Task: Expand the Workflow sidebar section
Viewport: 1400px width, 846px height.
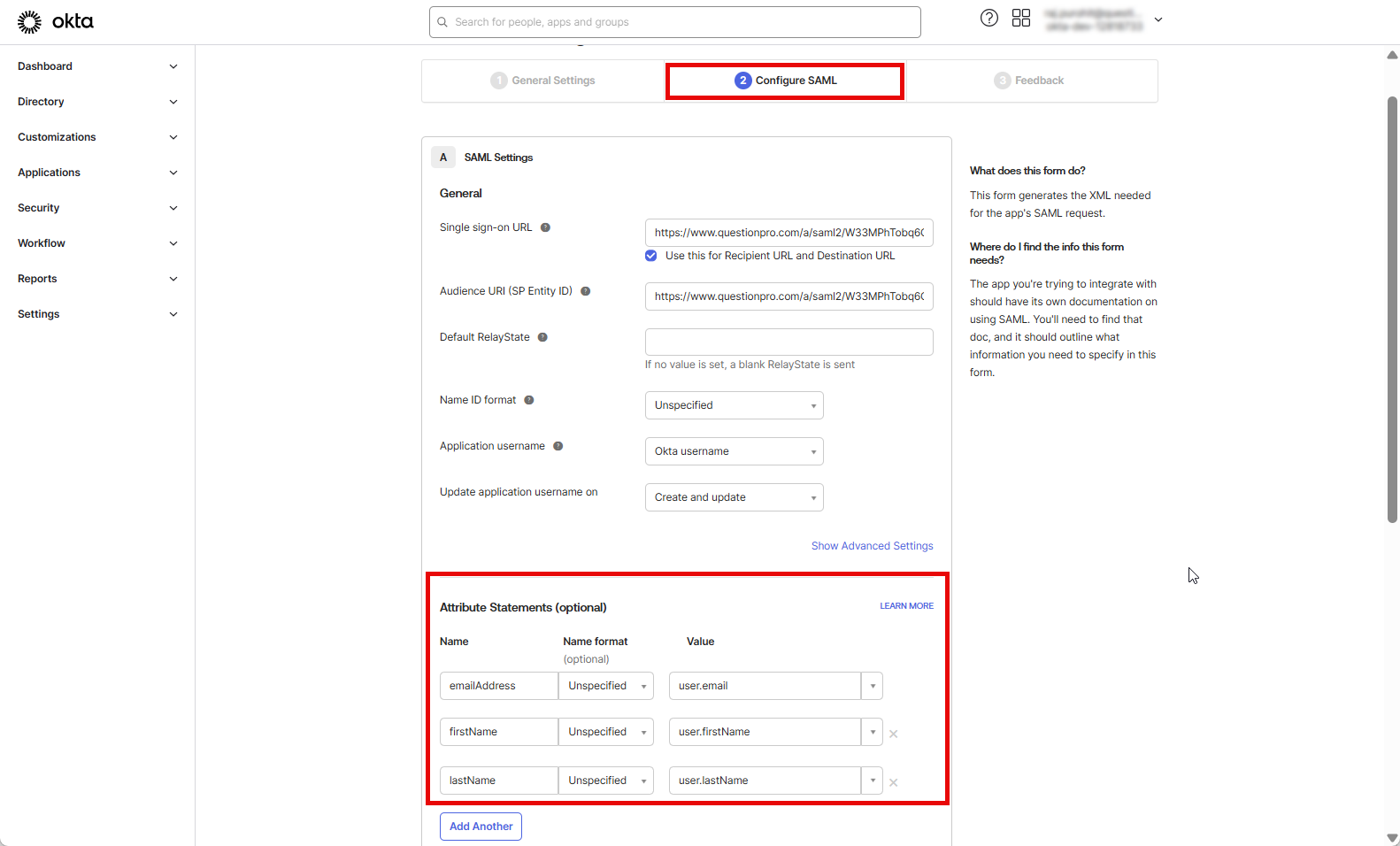Action: pos(97,243)
